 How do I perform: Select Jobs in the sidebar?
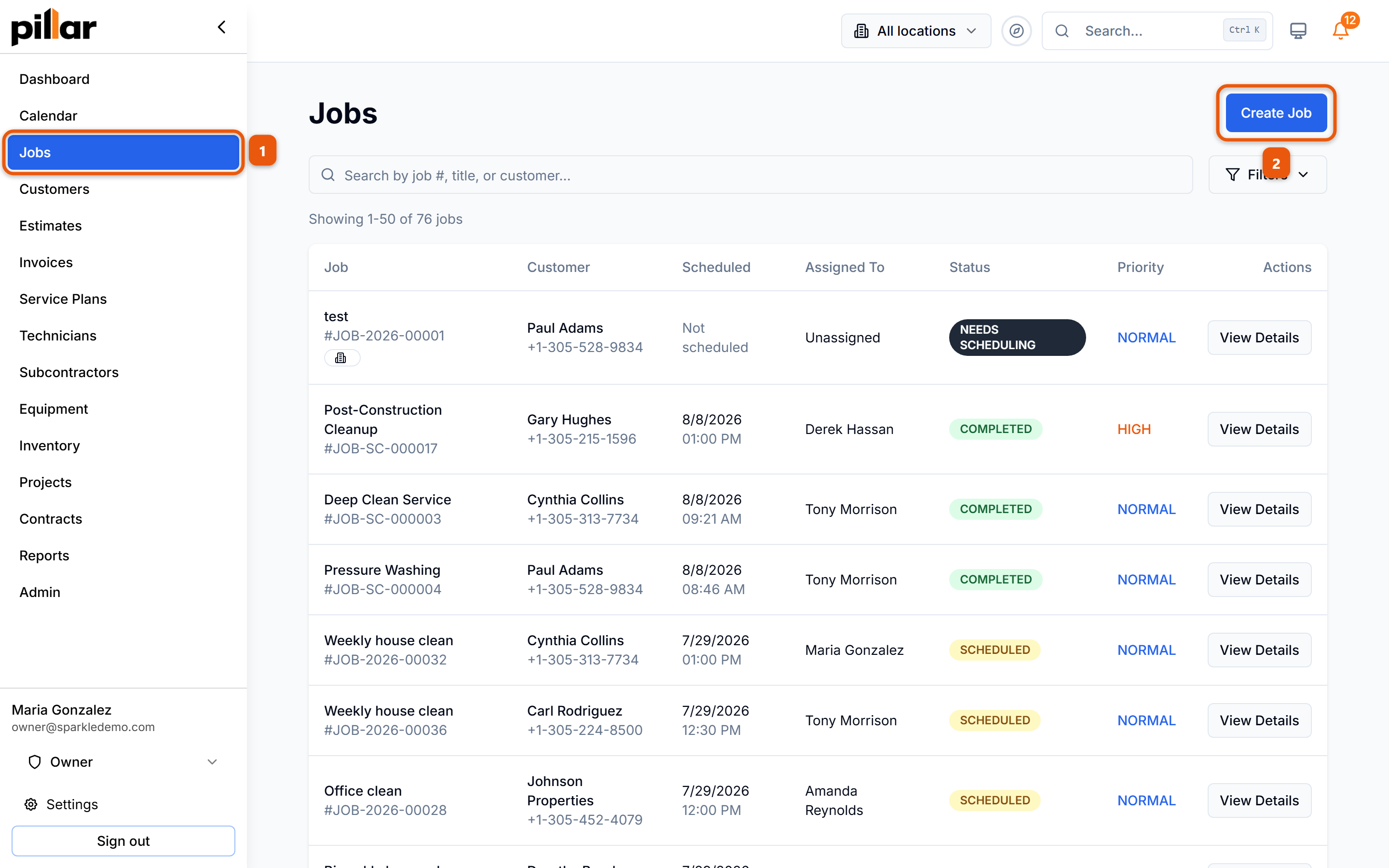coord(123,152)
